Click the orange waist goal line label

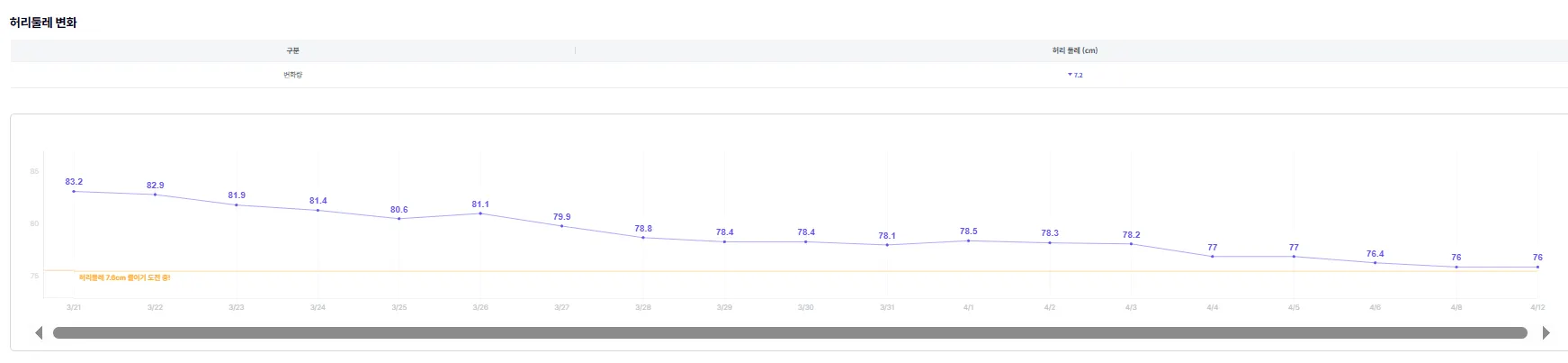[x=124, y=278]
